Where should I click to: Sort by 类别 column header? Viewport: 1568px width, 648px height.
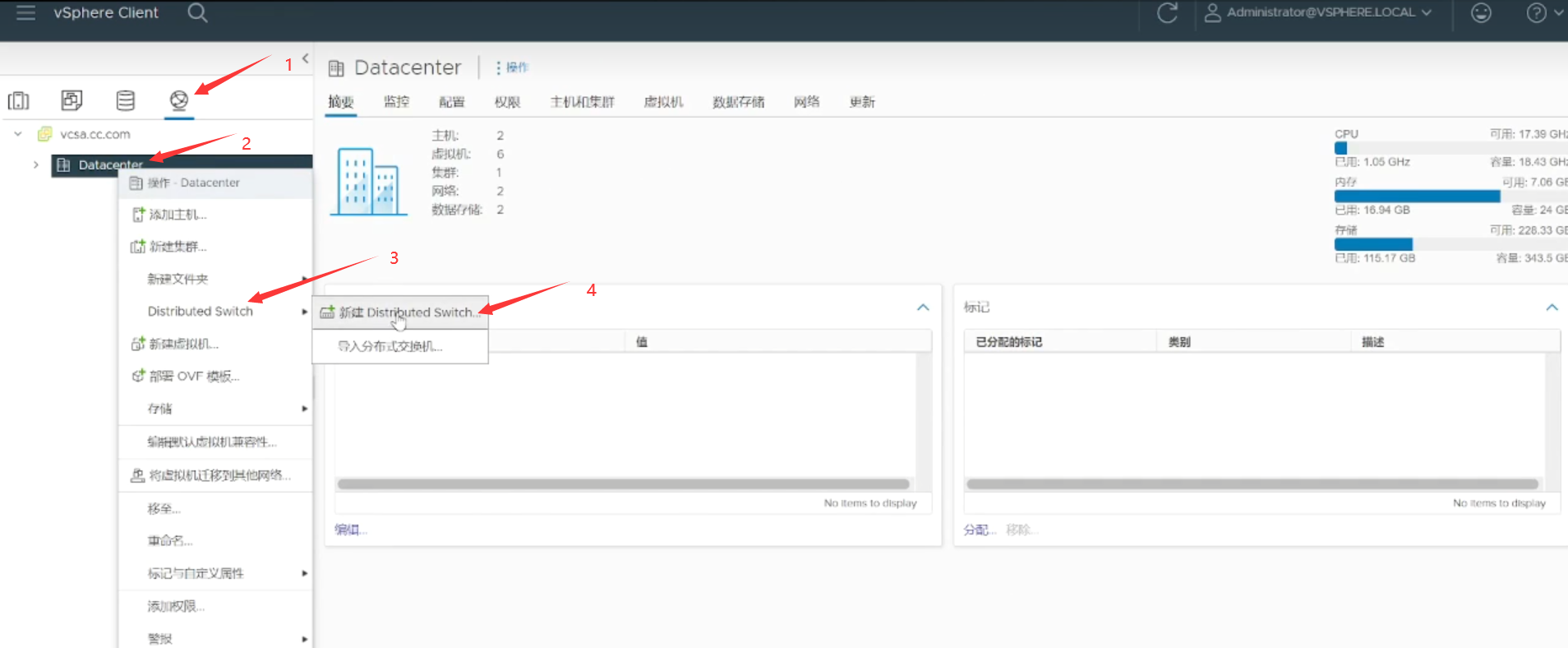click(x=1179, y=341)
